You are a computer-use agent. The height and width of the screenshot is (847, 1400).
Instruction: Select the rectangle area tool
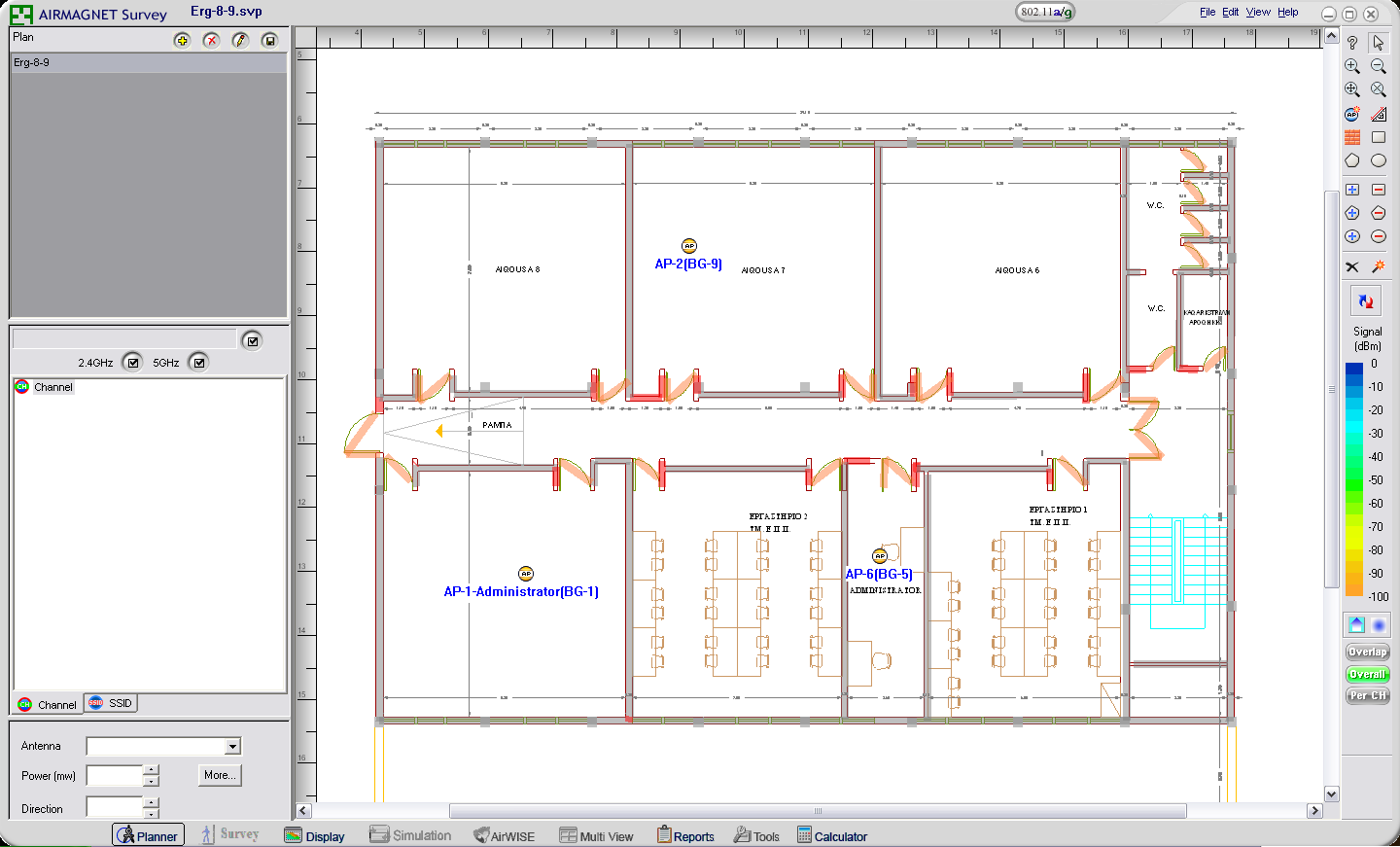tap(1379, 137)
